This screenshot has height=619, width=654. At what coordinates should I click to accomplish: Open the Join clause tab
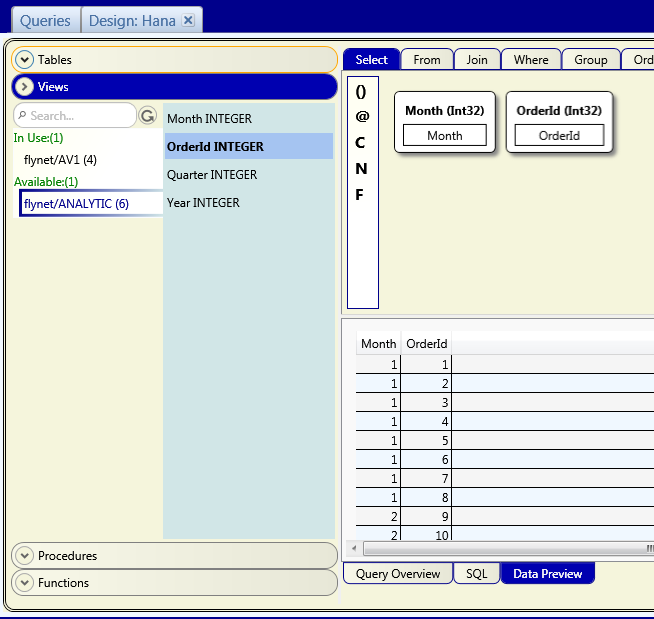tap(477, 60)
